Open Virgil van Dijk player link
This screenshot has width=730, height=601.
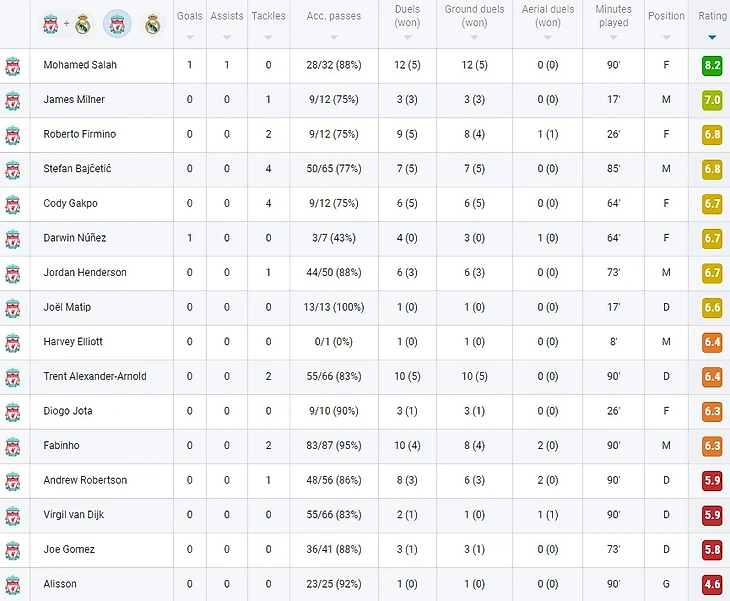tap(74, 514)
